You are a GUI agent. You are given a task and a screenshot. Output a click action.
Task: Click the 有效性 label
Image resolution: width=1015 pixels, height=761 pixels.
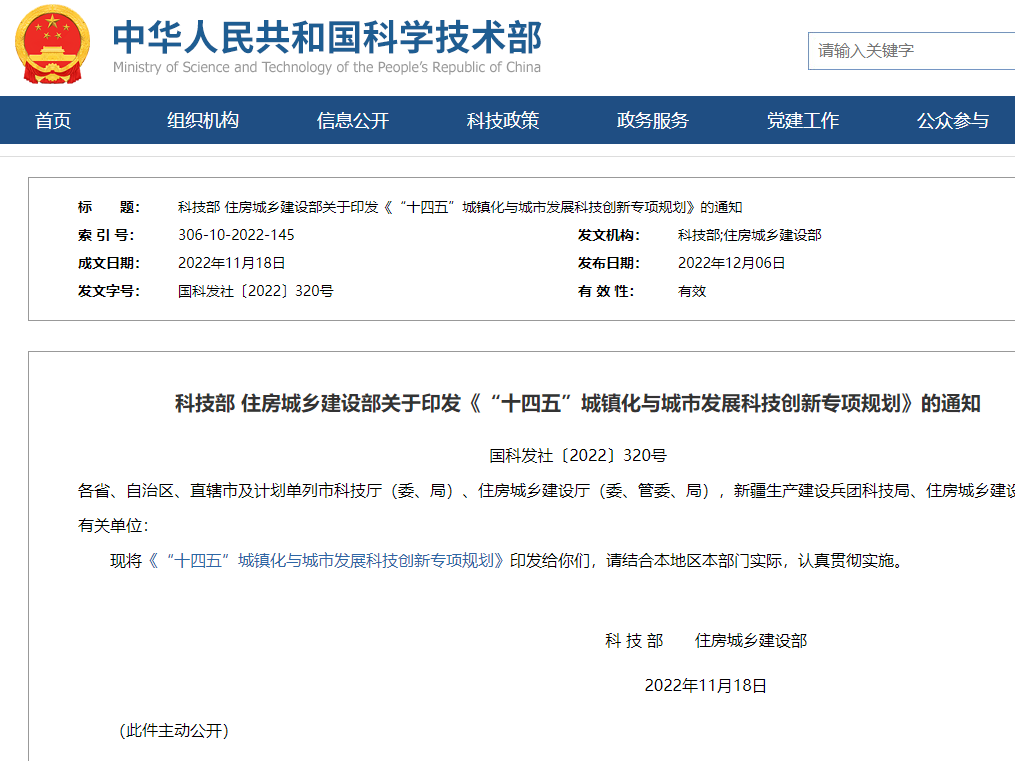(606, 291)
